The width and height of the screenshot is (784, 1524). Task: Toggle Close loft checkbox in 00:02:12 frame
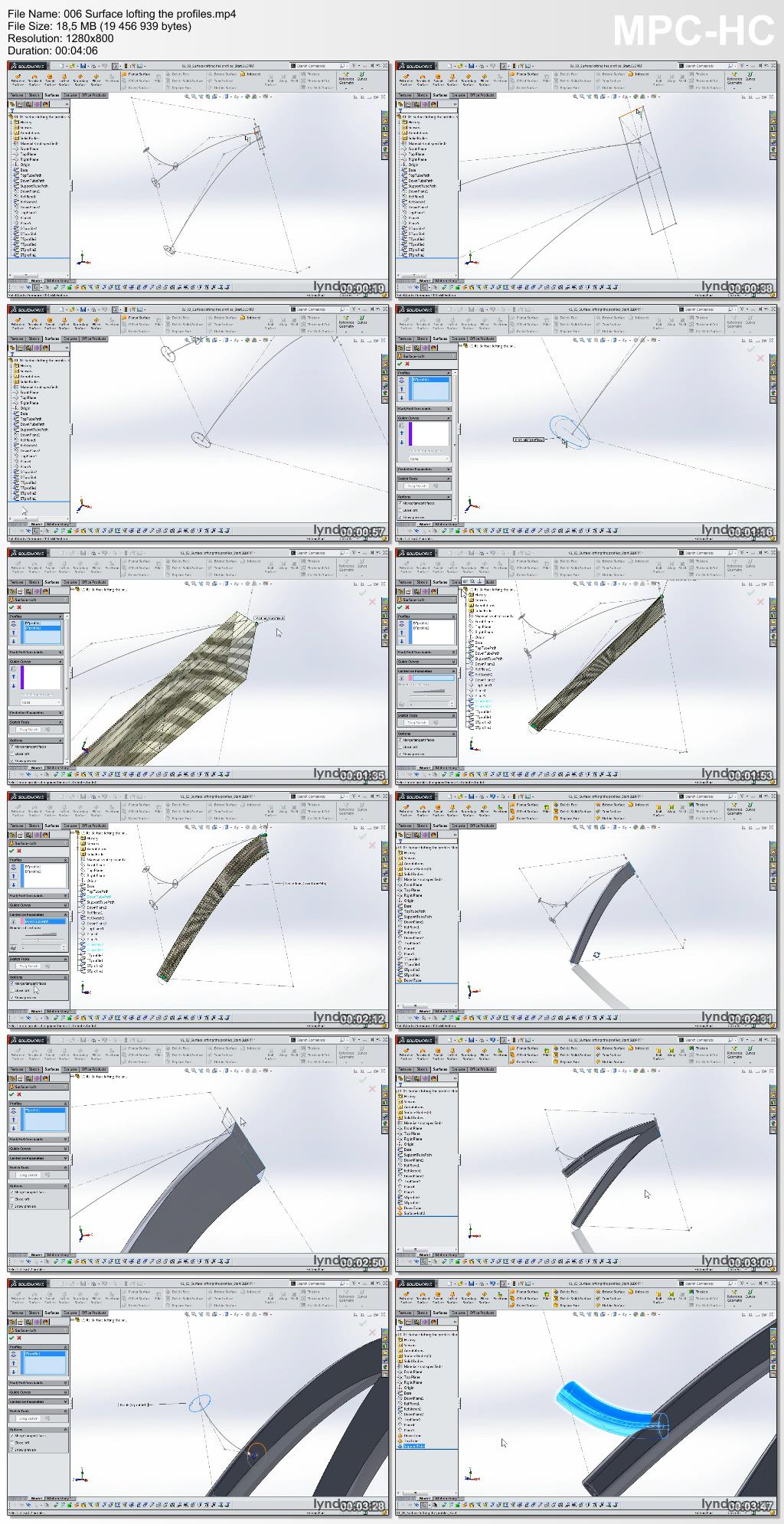click(x=12, y=991)
